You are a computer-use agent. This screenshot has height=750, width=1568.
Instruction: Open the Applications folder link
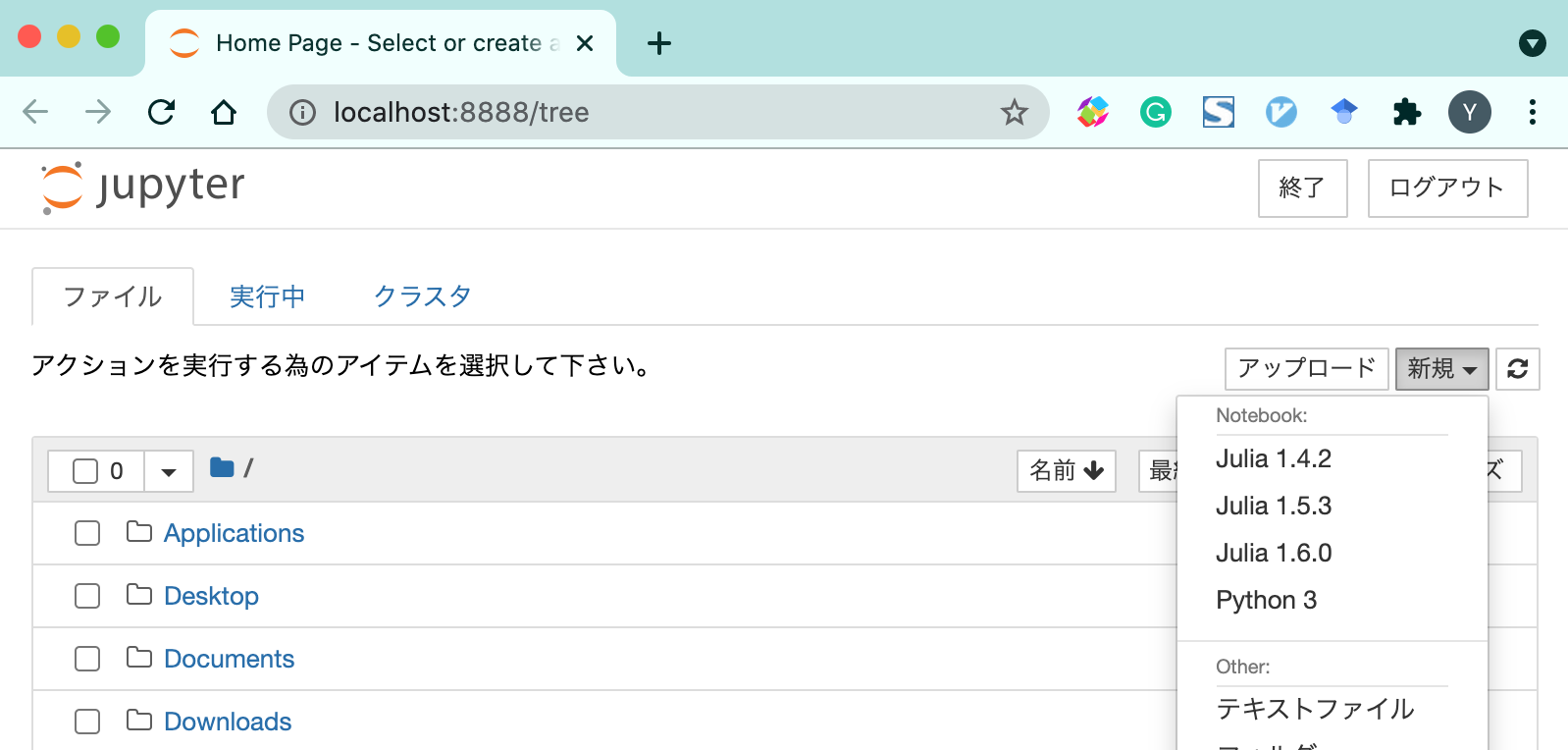pyautogui.click(x=234, y=533)
